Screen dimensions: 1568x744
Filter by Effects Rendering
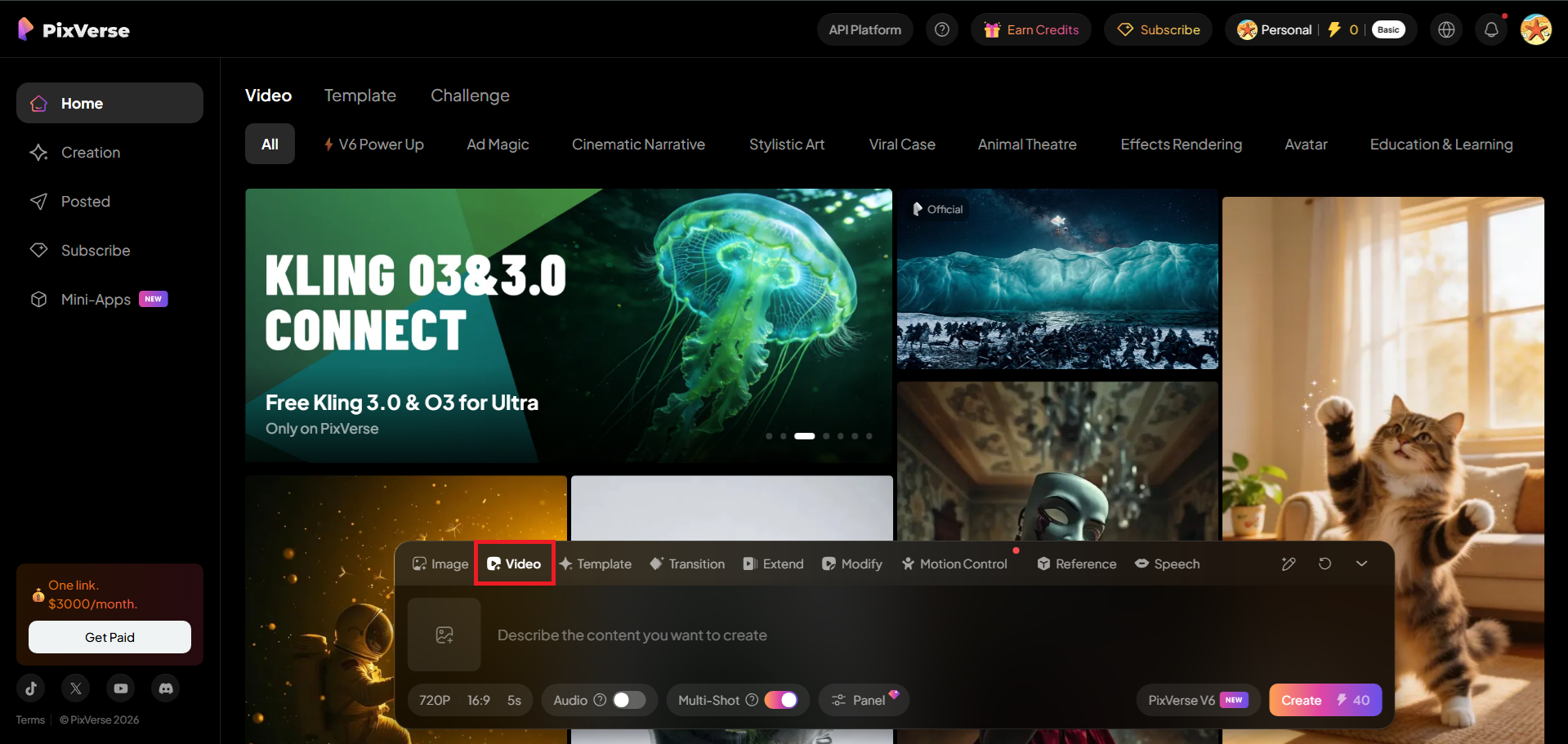point(1181,144)
